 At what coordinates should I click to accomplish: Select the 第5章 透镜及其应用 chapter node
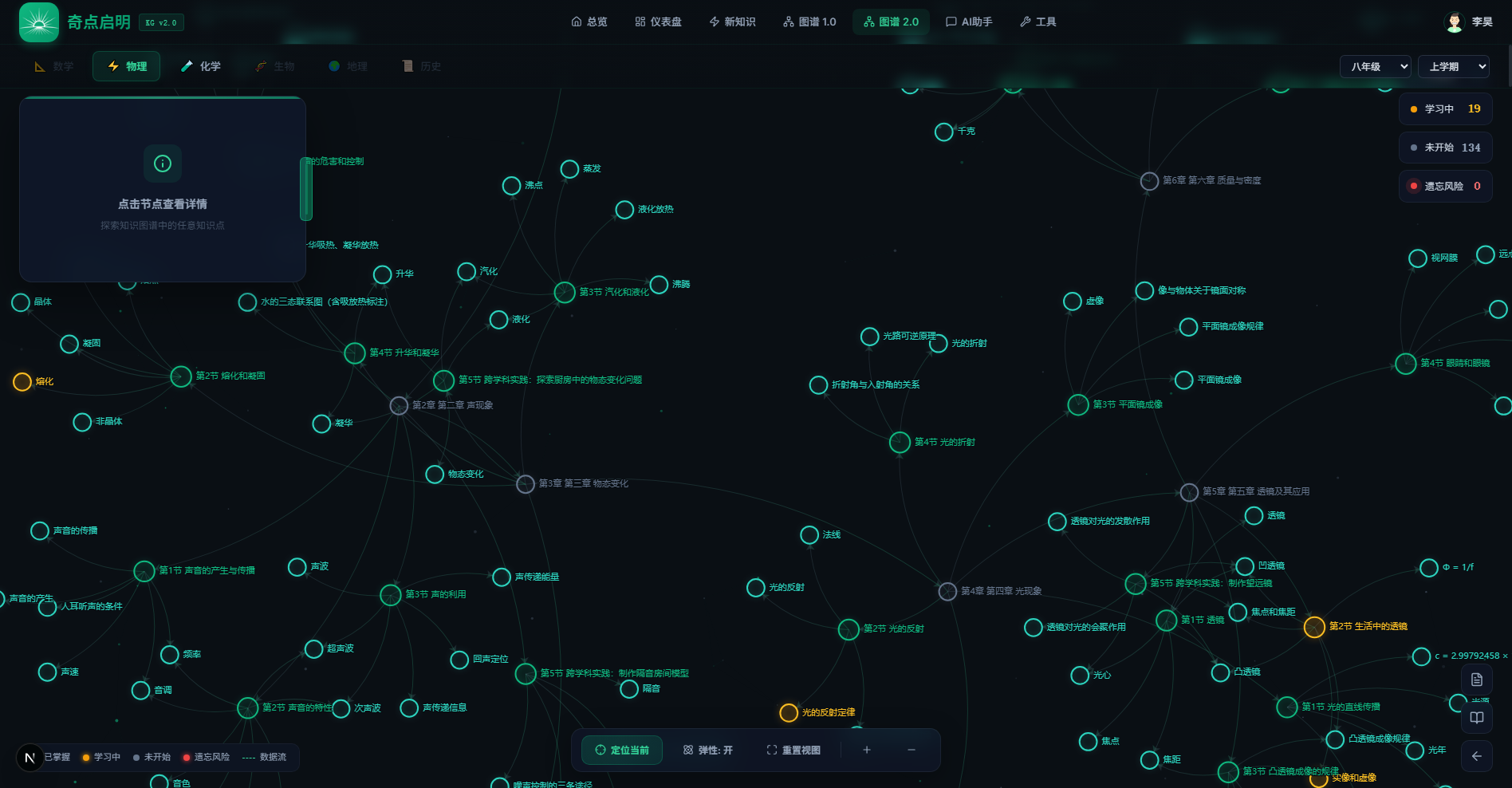click(x=1189, y=492)
